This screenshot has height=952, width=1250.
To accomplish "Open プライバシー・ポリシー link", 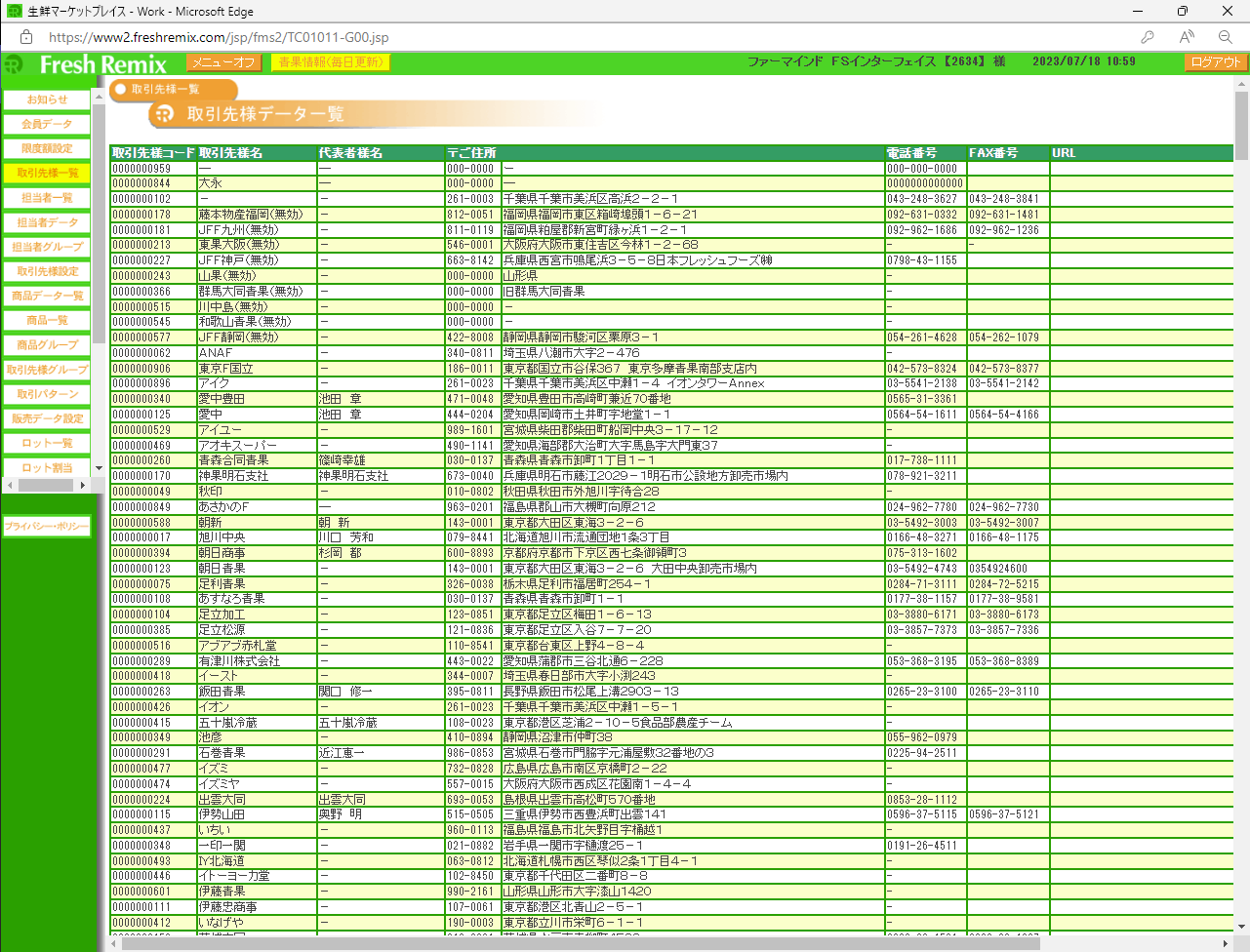I will point(47,527).
